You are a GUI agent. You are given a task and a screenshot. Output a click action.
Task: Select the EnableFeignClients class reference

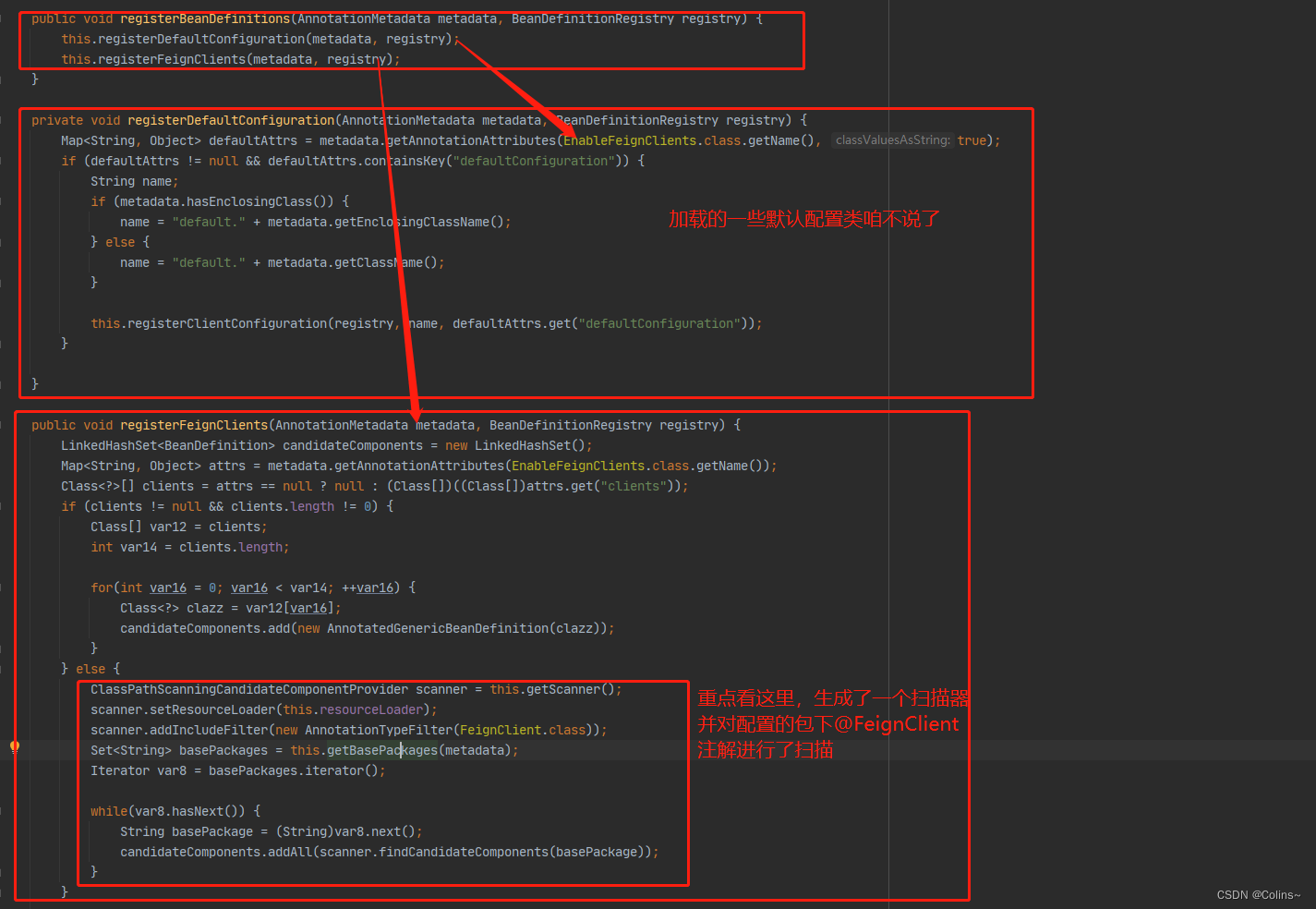(x=628, y=139)
